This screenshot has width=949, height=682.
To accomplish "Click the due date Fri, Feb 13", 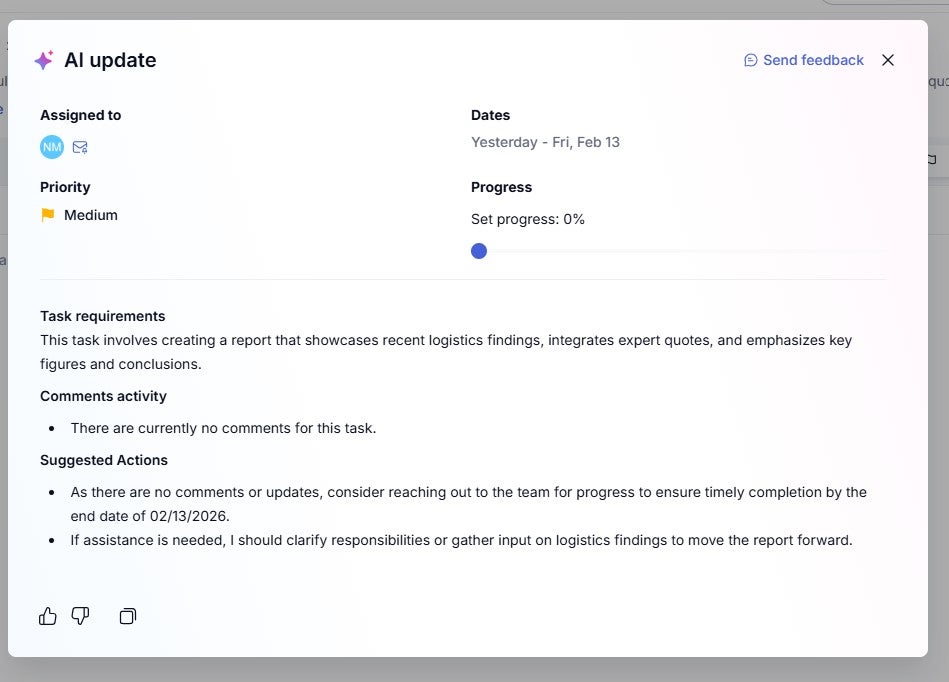I will (585, 141).
